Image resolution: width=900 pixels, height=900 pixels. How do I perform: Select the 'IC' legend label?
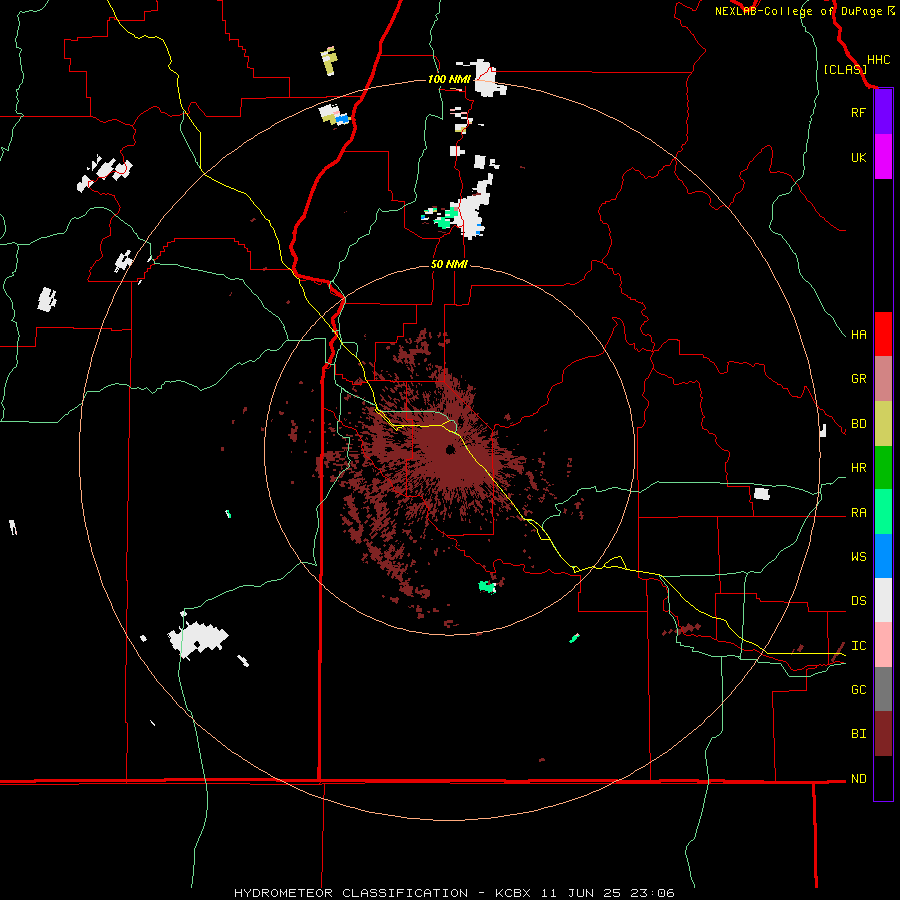(x=858, y=646)
